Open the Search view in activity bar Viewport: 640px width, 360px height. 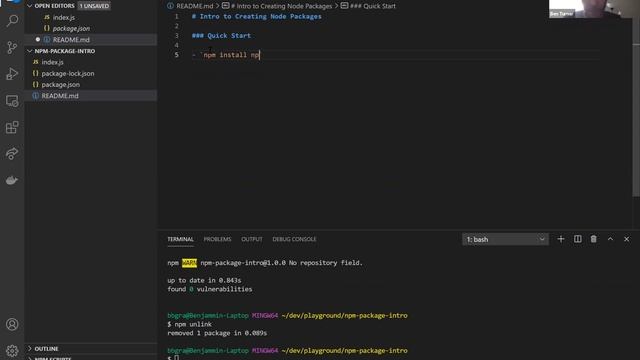12,20
